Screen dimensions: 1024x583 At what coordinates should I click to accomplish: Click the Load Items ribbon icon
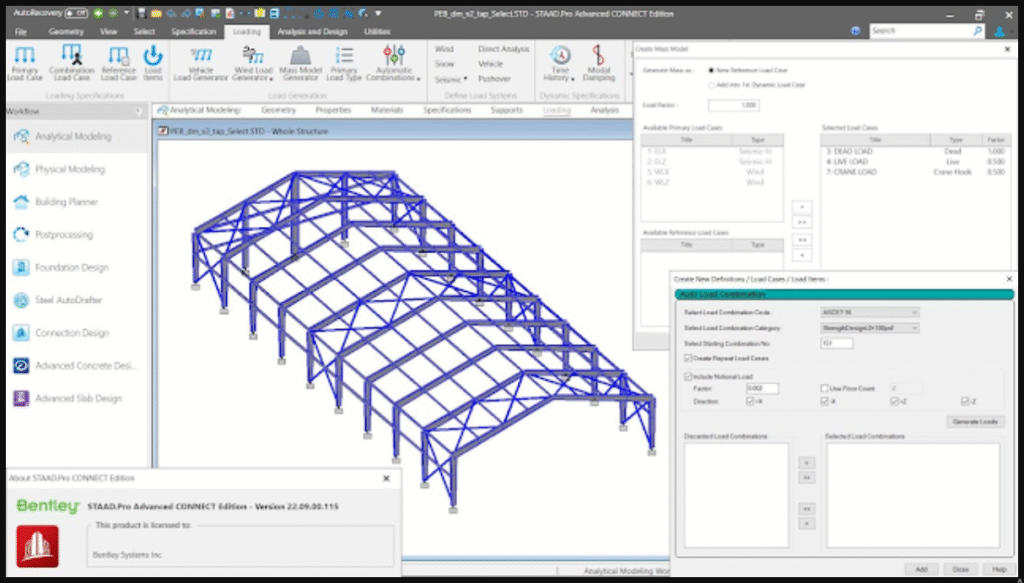(153, 56)
